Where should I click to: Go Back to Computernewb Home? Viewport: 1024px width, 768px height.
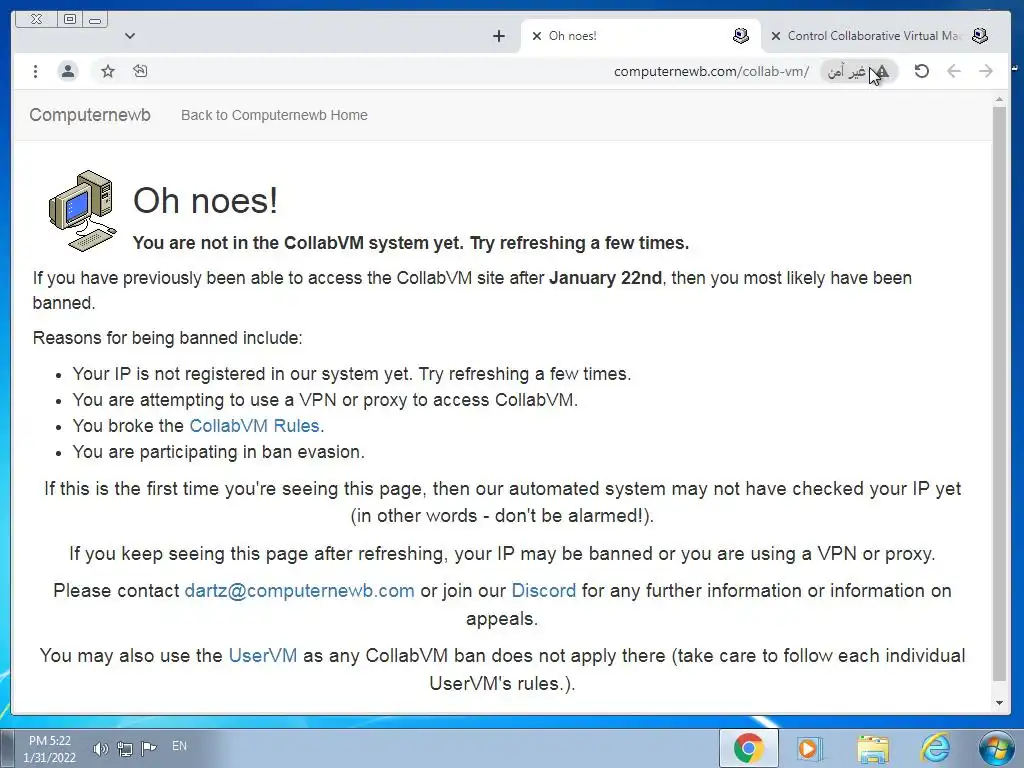pos(274,115)
